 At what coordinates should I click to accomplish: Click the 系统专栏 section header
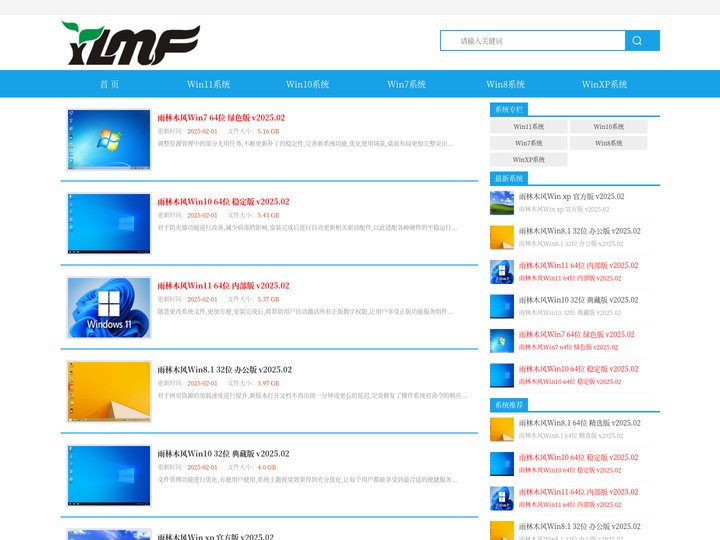pos(509,109)
